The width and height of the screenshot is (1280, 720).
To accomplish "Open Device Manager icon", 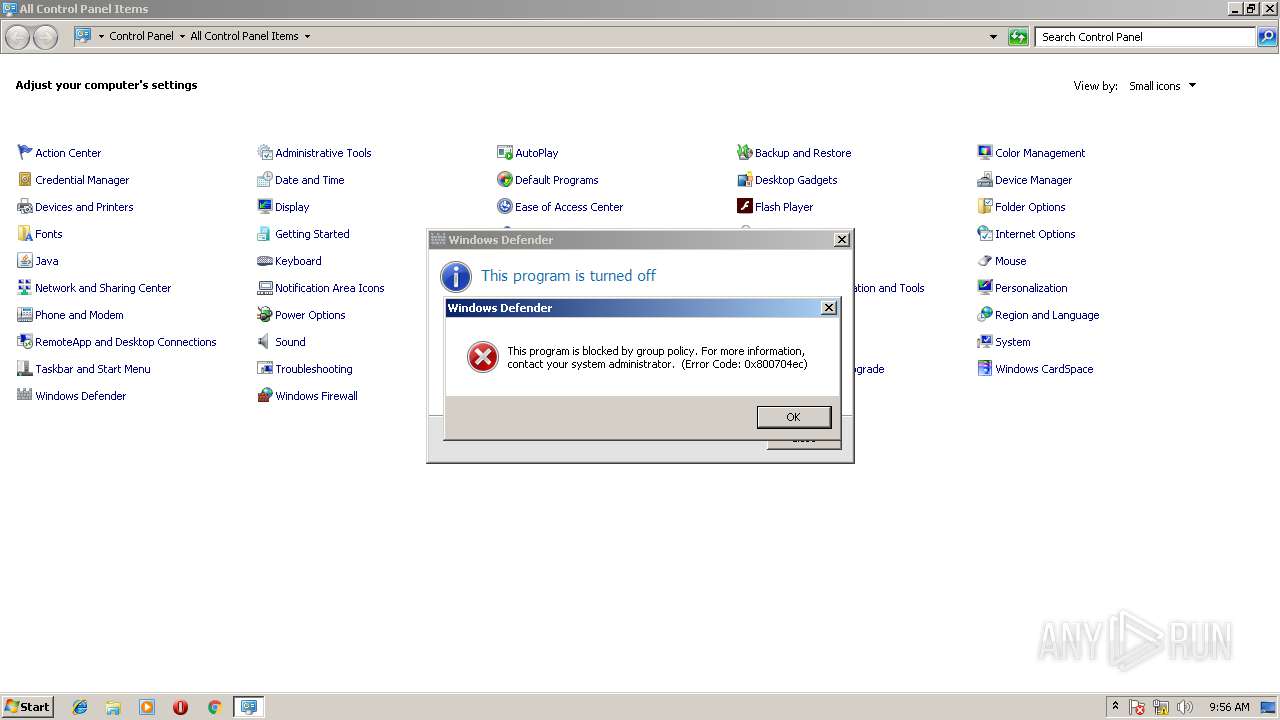I will [985, 179].
